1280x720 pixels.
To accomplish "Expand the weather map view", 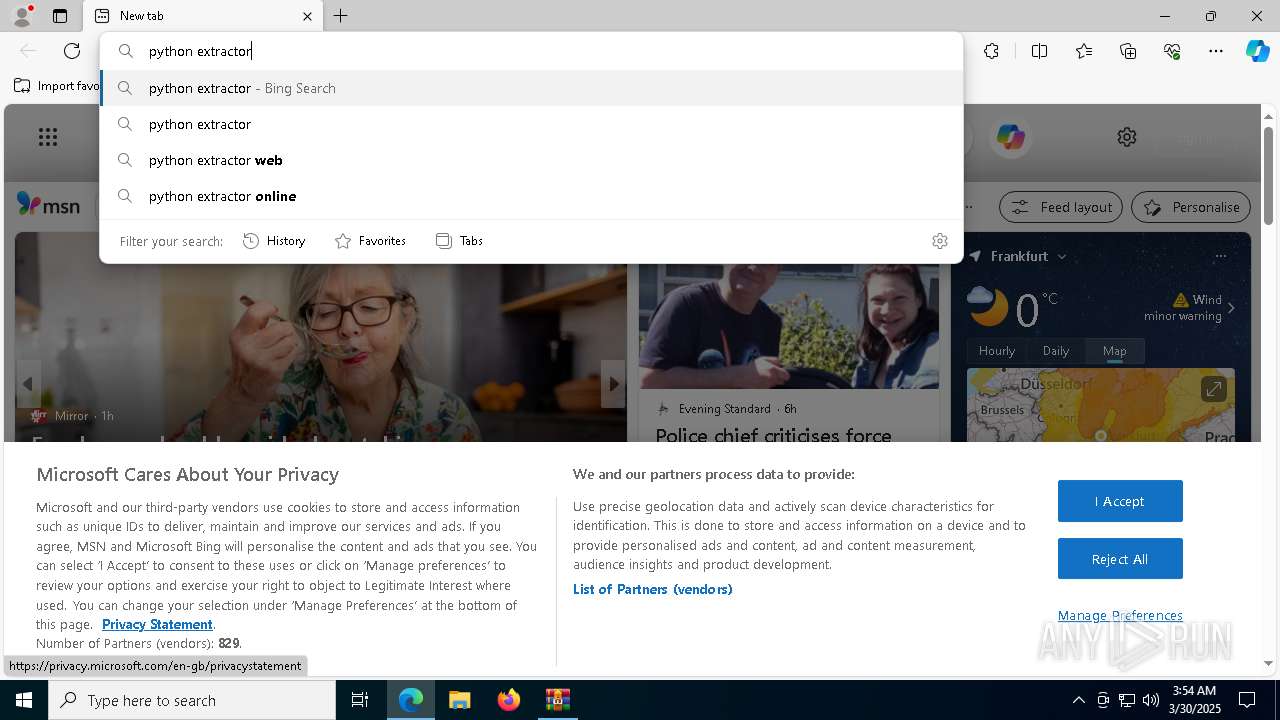I will point(1213,389).
